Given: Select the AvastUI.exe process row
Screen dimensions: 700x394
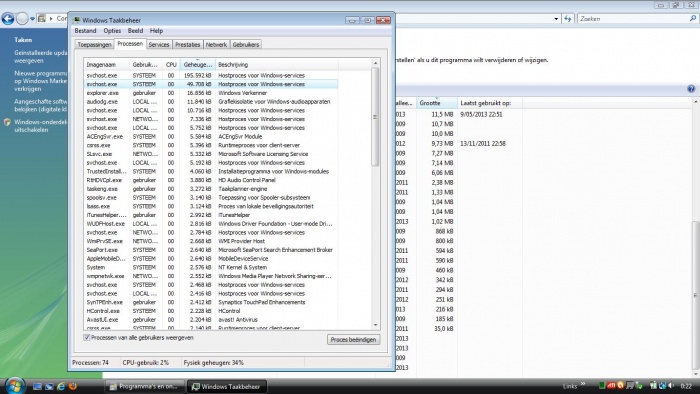Looking at the screenshot, I should click(x=211, y=319).
